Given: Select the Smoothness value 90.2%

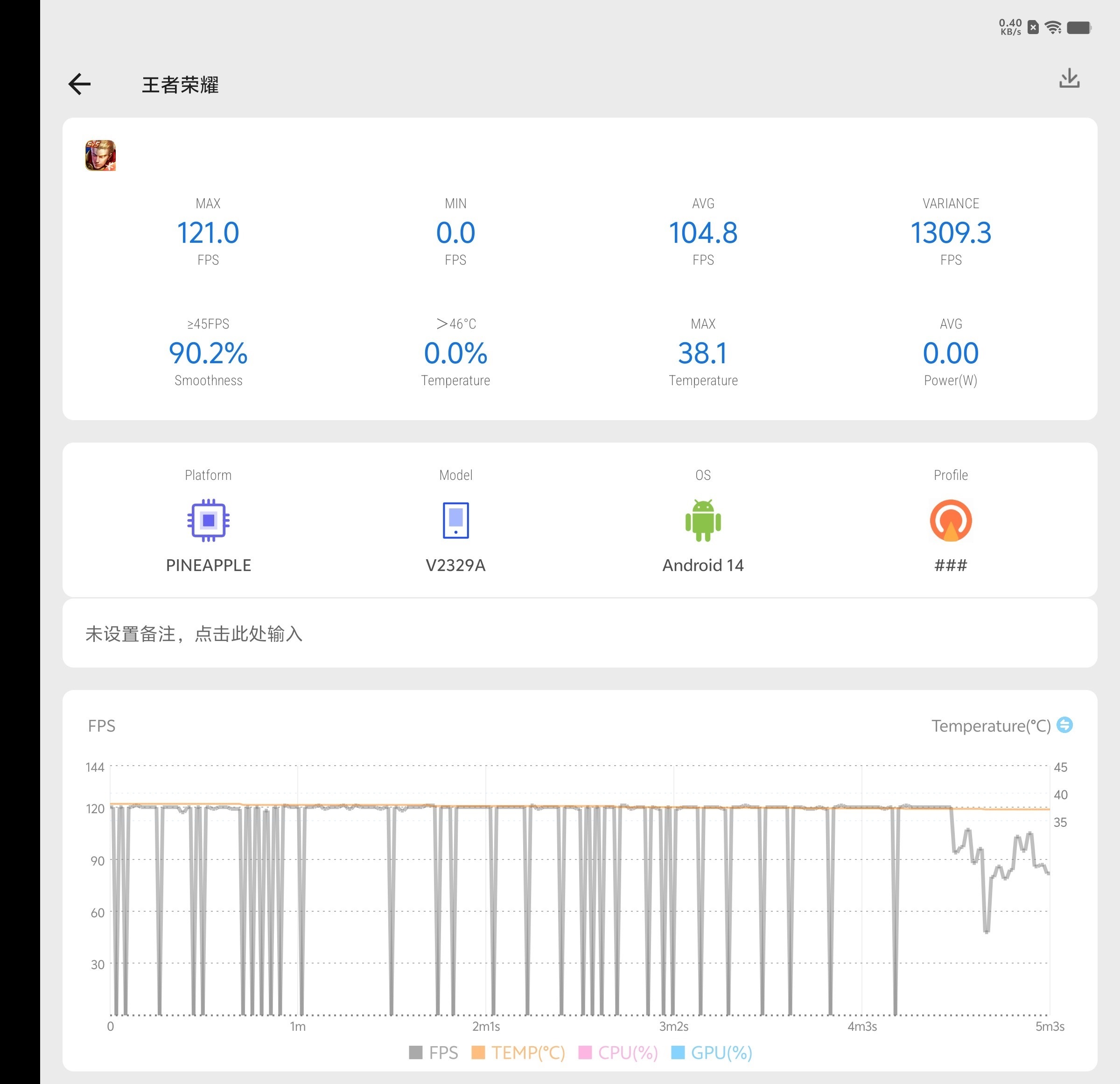Looking at the screenshot, I should (208, 353).
